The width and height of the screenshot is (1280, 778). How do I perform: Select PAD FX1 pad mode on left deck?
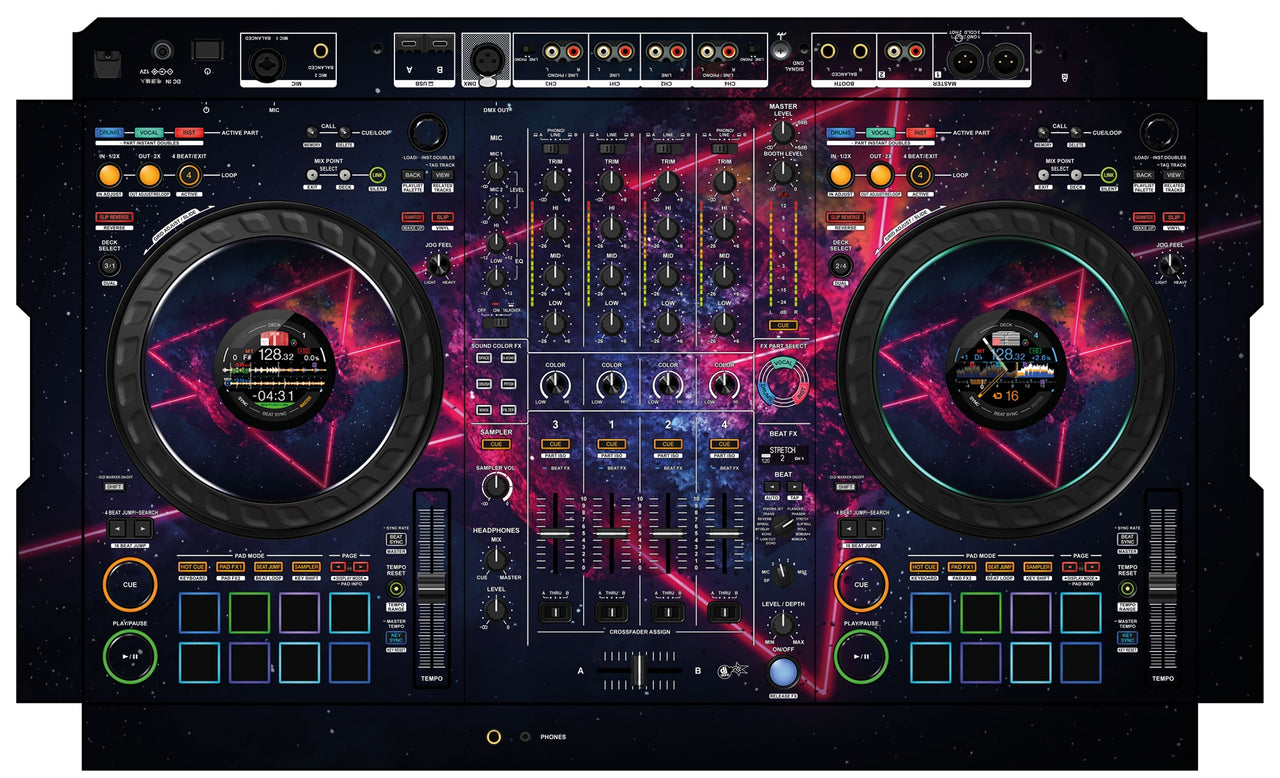click(x=231, y=567)
